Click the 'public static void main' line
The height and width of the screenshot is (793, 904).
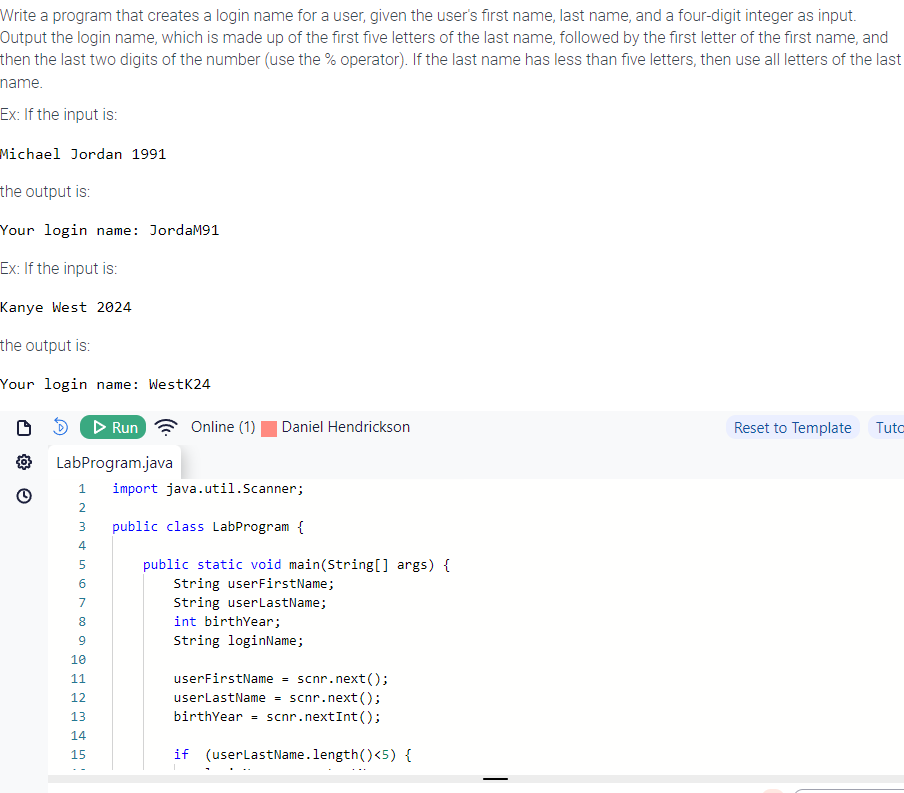pos(296,565)
